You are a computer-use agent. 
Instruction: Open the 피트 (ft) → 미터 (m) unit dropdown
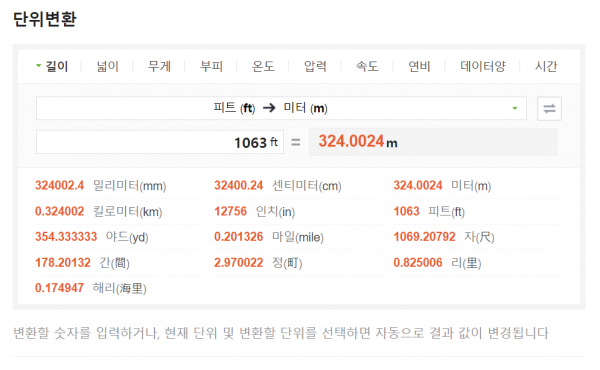click(x=281, y=108)
